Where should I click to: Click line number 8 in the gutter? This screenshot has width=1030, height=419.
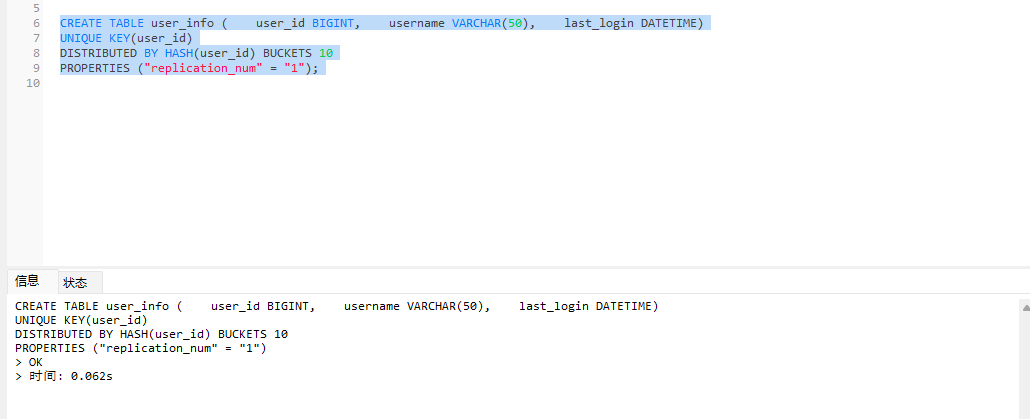pyautogui.click(x=36, y=53)
